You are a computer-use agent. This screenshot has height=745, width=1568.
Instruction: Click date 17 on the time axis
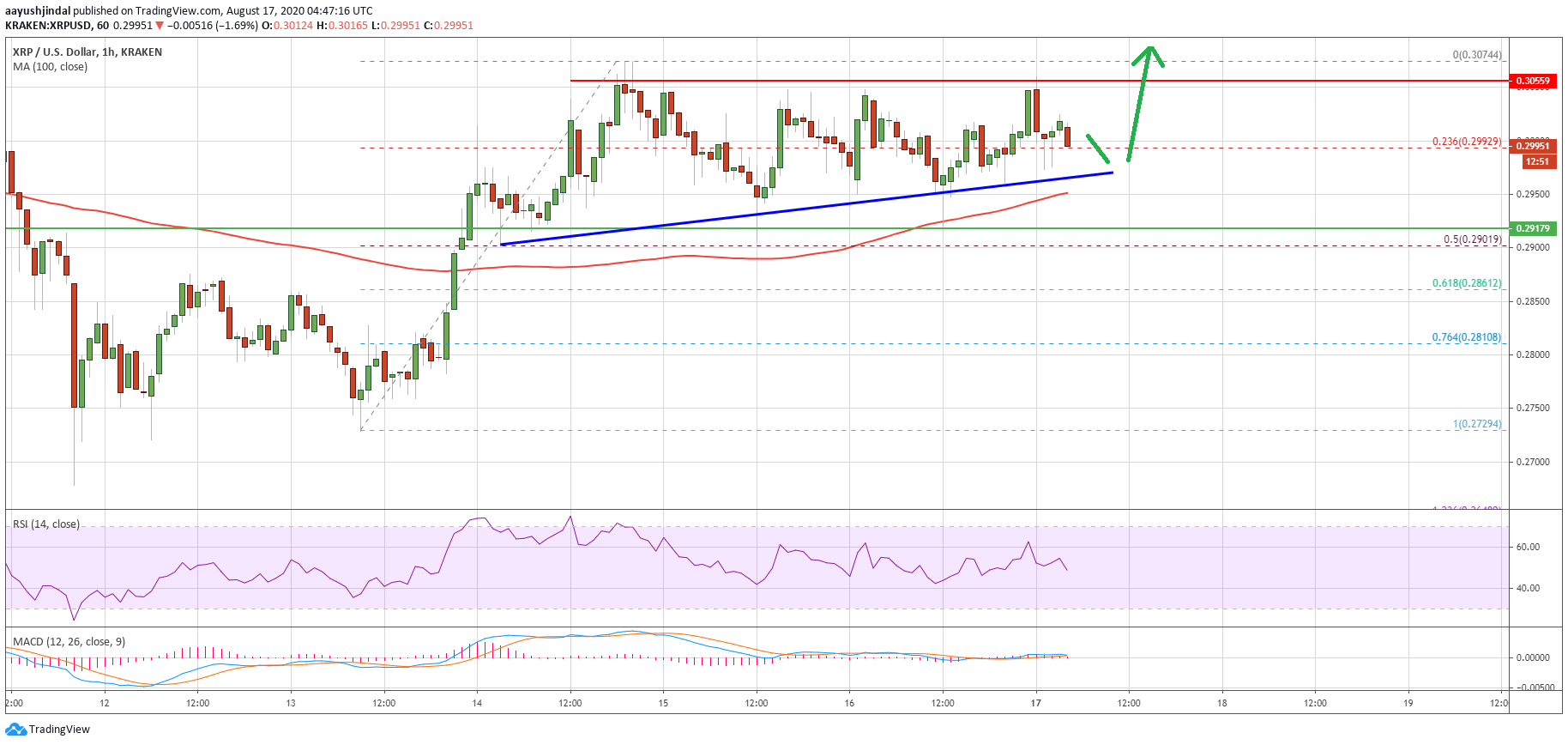[x=1036, y=703]
